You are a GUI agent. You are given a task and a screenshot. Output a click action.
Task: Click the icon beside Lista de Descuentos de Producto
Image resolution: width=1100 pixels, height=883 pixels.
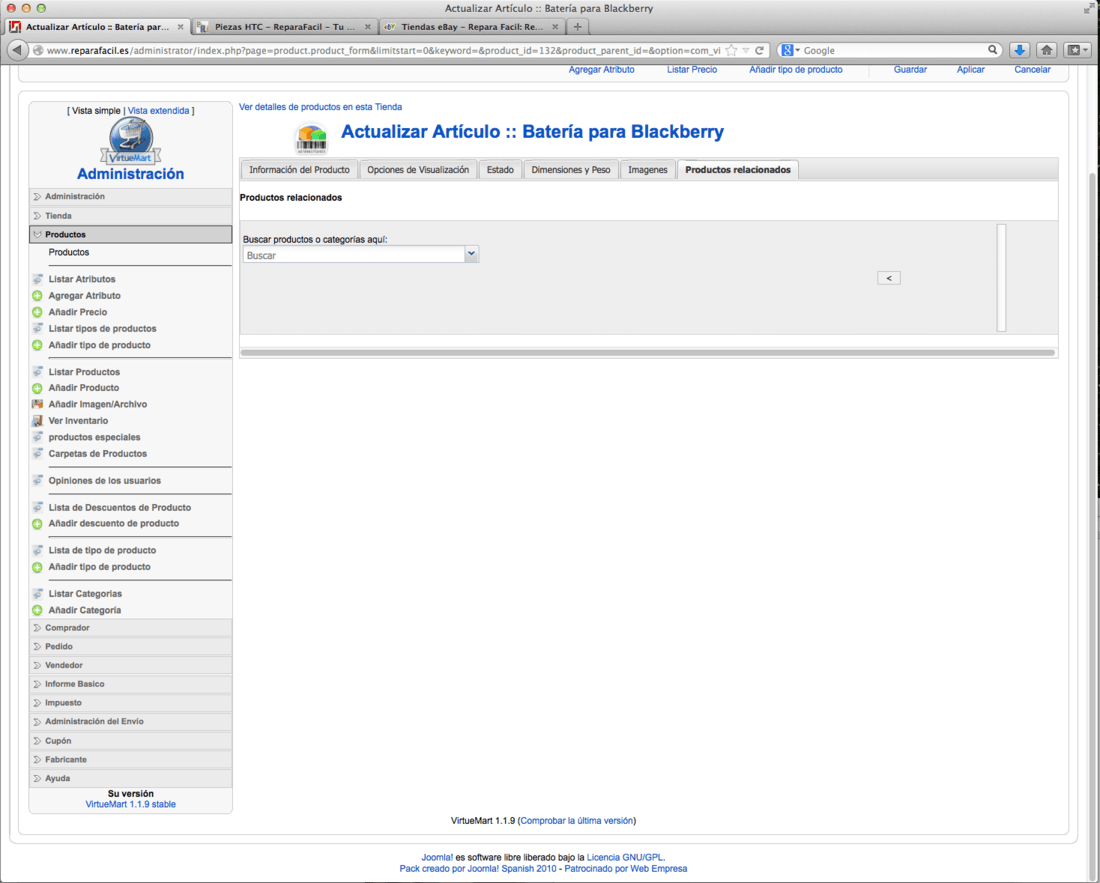pos(38,507)
